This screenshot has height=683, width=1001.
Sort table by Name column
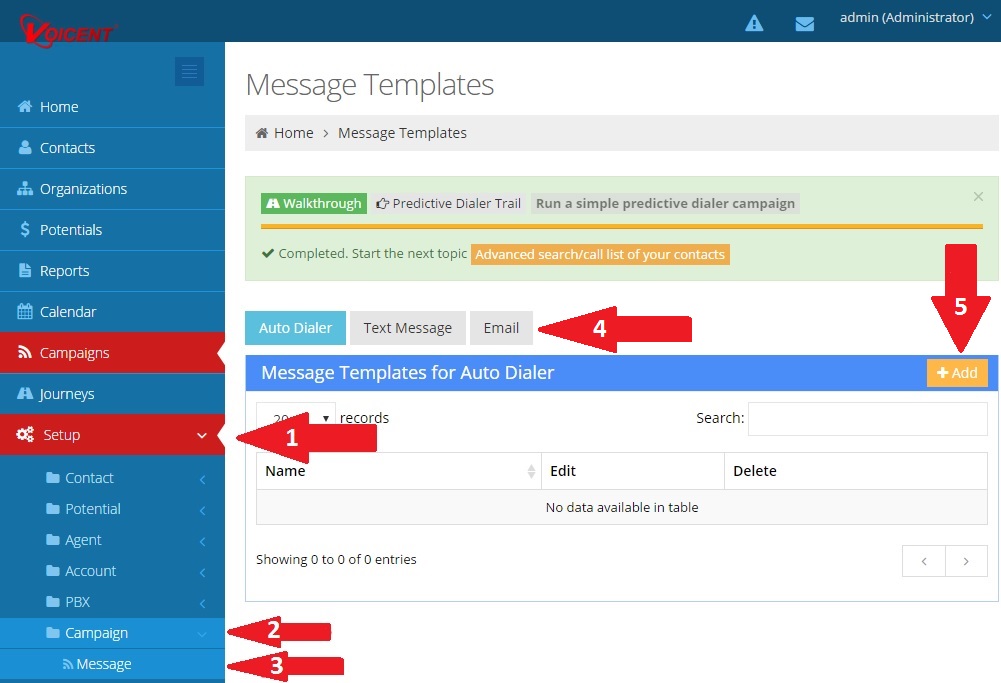point(398,471)
